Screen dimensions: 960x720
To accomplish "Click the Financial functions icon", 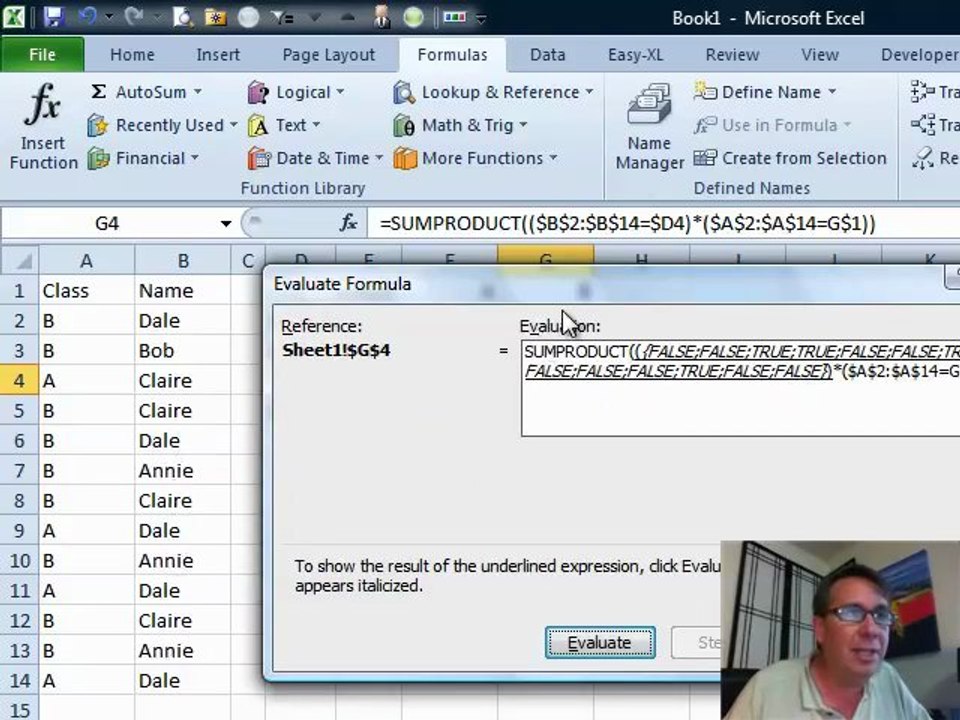I will click(x=98, y=159).
